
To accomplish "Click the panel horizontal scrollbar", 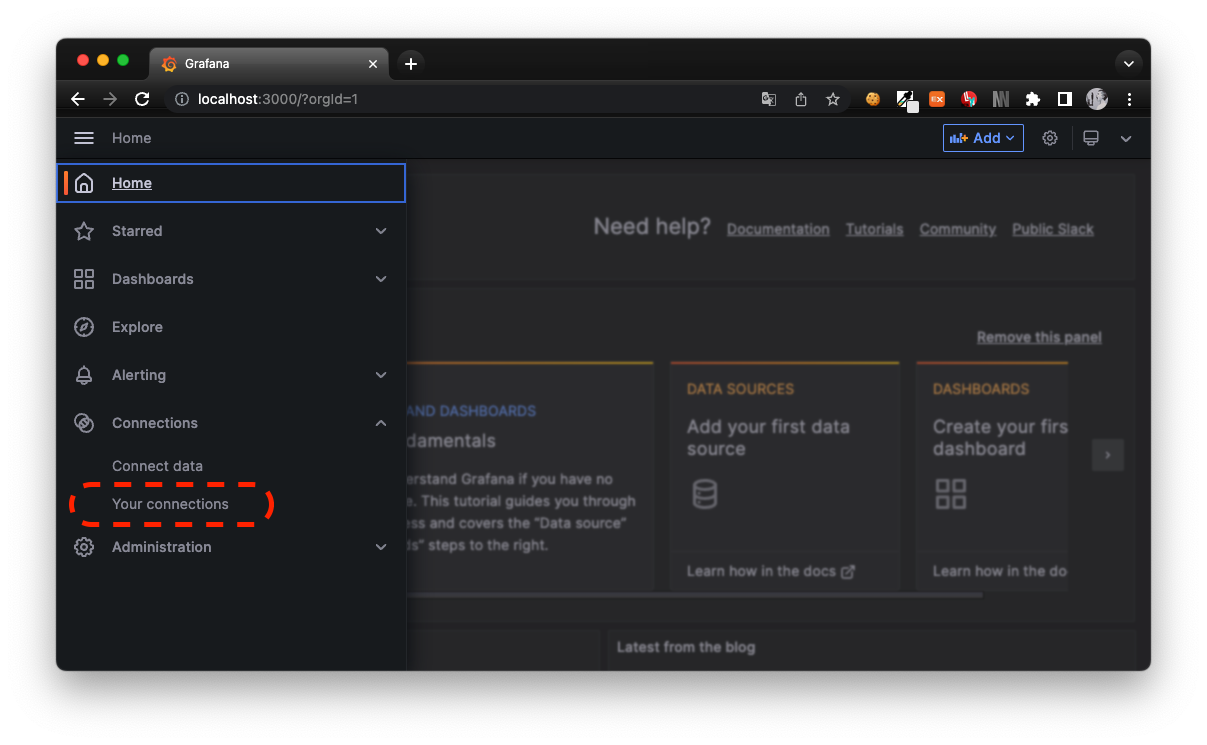I will [x=695, y=595].
